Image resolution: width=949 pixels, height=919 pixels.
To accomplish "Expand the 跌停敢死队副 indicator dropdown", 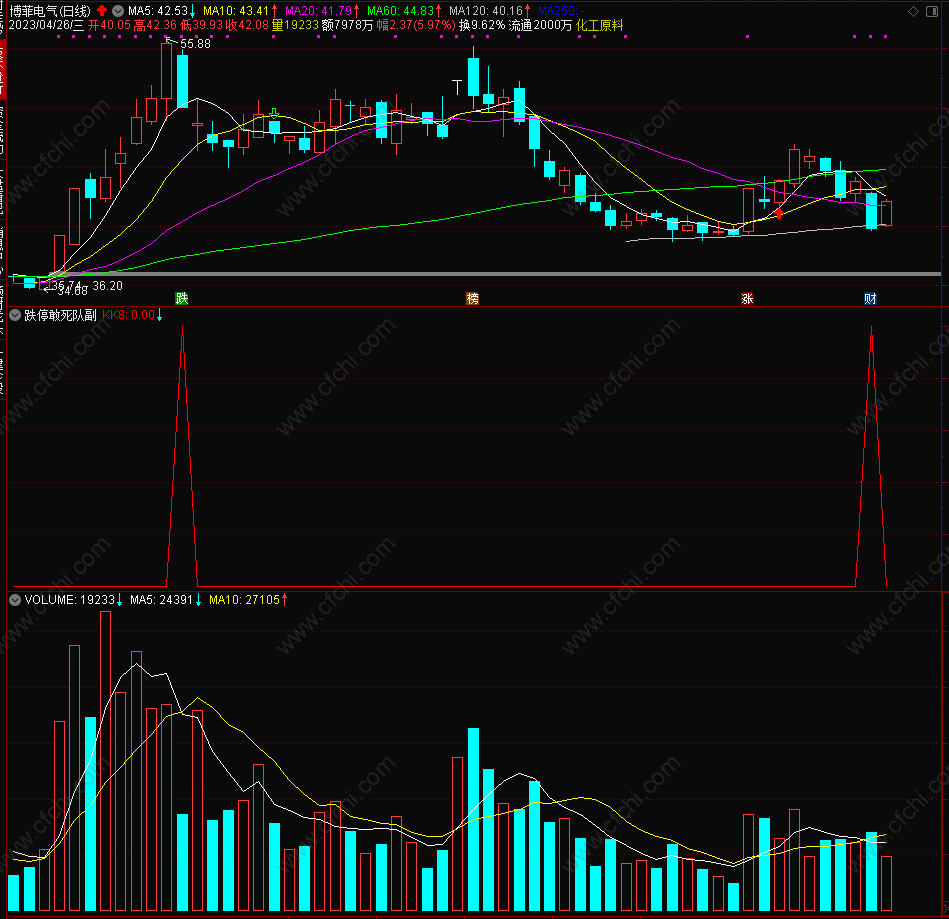I will coord(15,315).
